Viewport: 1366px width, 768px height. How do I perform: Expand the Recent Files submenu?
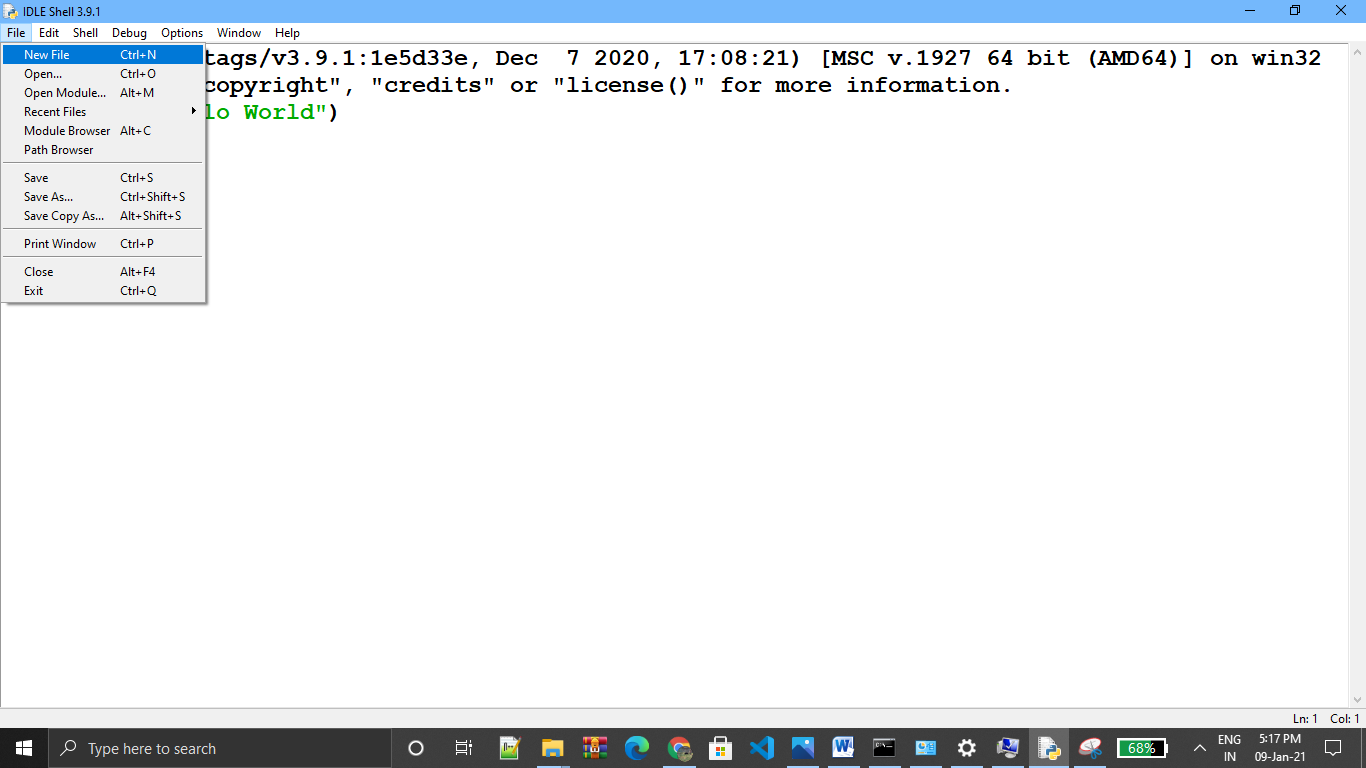103,112
